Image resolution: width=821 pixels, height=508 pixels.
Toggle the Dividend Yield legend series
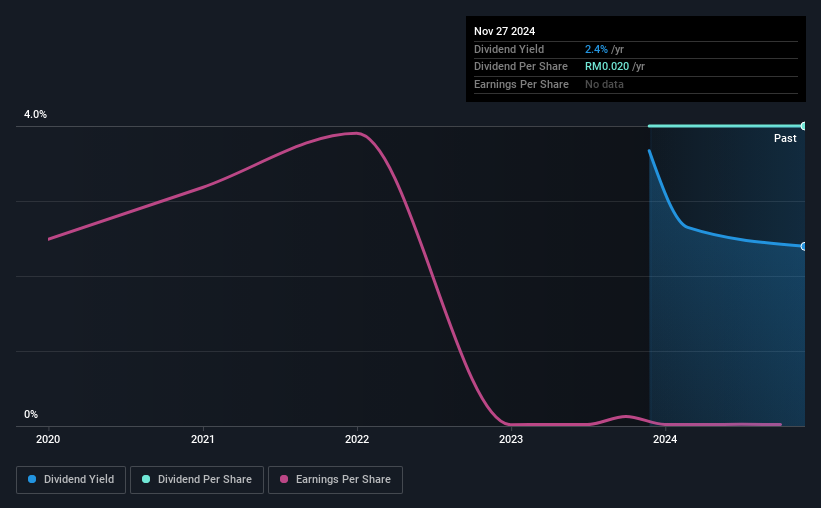pyautogui.click(x=71, y=479)
